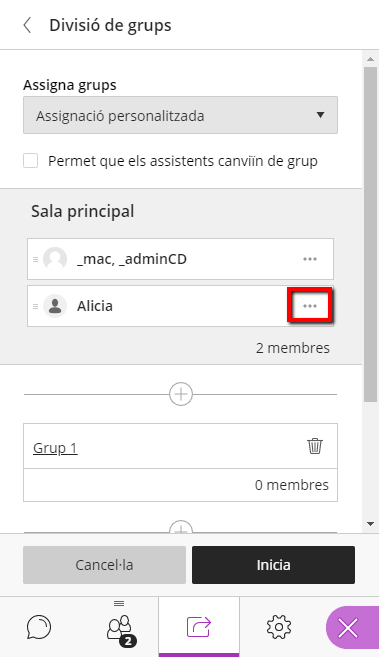
Task: Enable Permet que els assistents canviïn de grup
Action: click(31, 160)
